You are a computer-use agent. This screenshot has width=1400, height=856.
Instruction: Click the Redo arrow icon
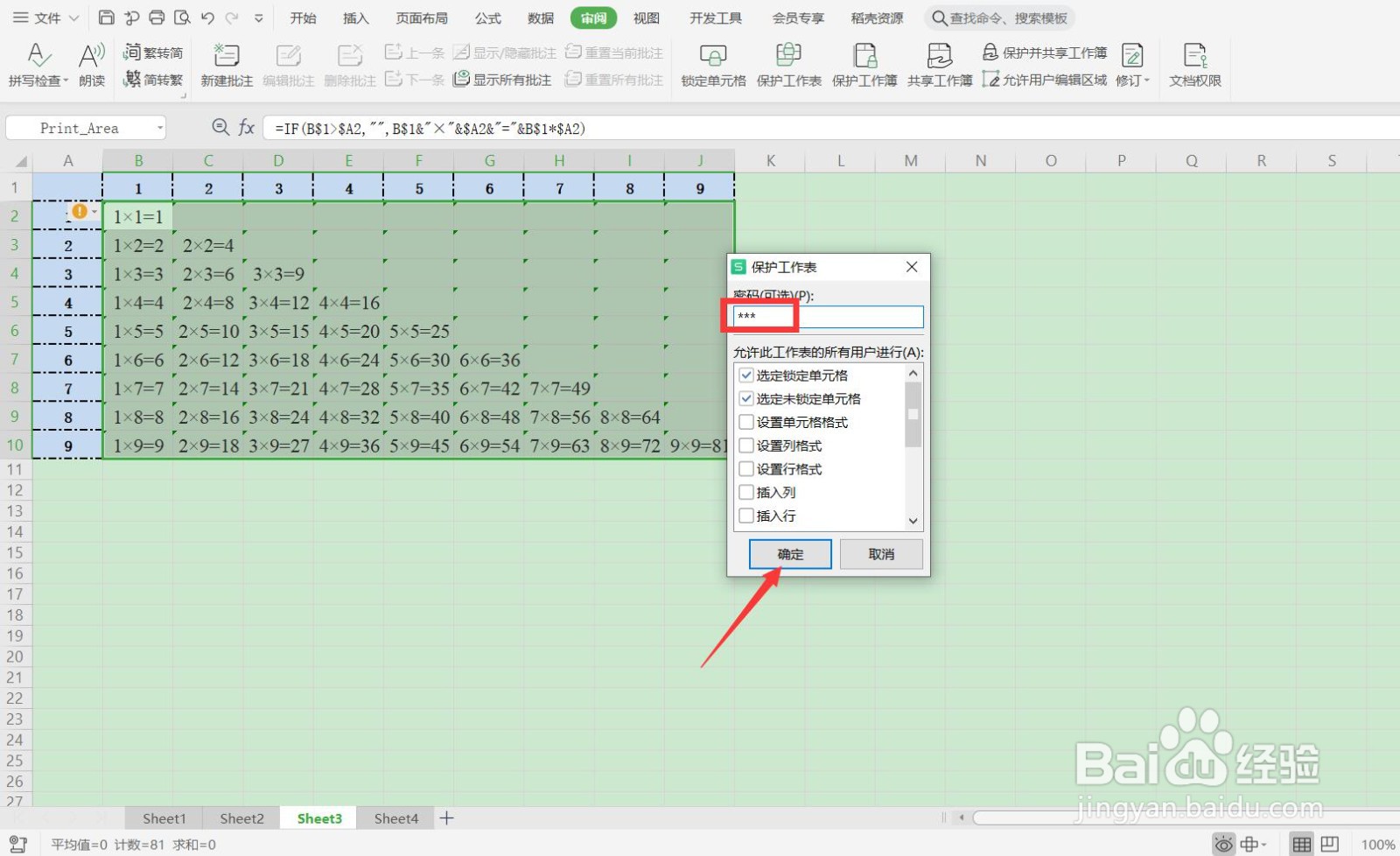point(232,18)
